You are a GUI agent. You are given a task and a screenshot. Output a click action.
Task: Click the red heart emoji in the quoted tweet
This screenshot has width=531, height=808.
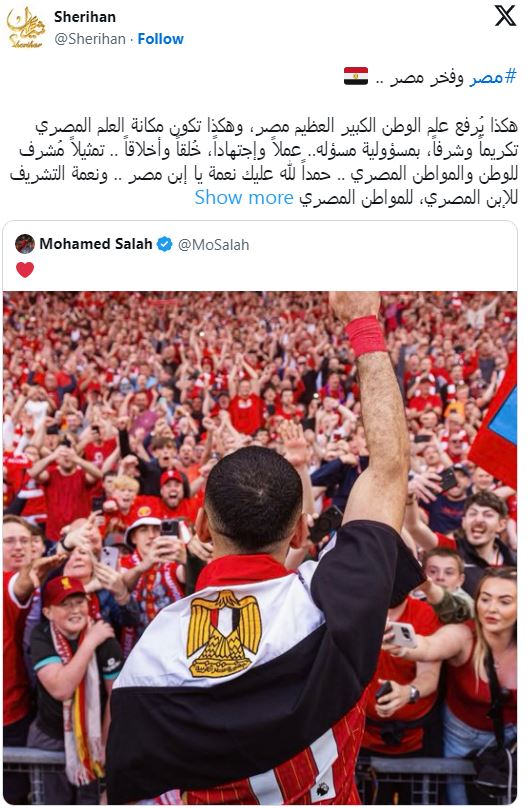(25, 270)
